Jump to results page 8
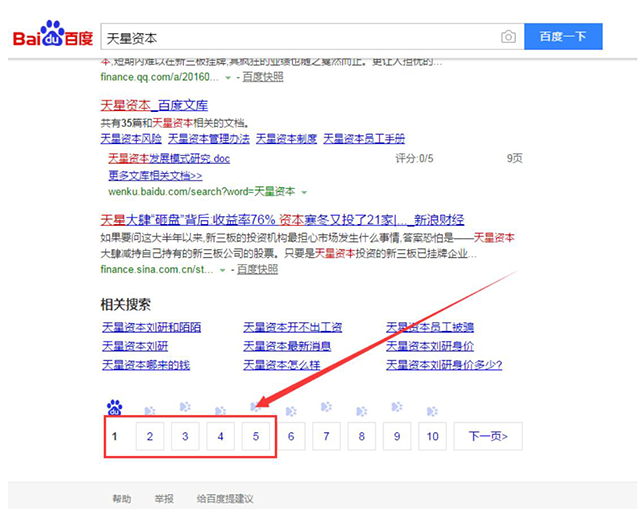640x509 pixels. coord(362,436)
